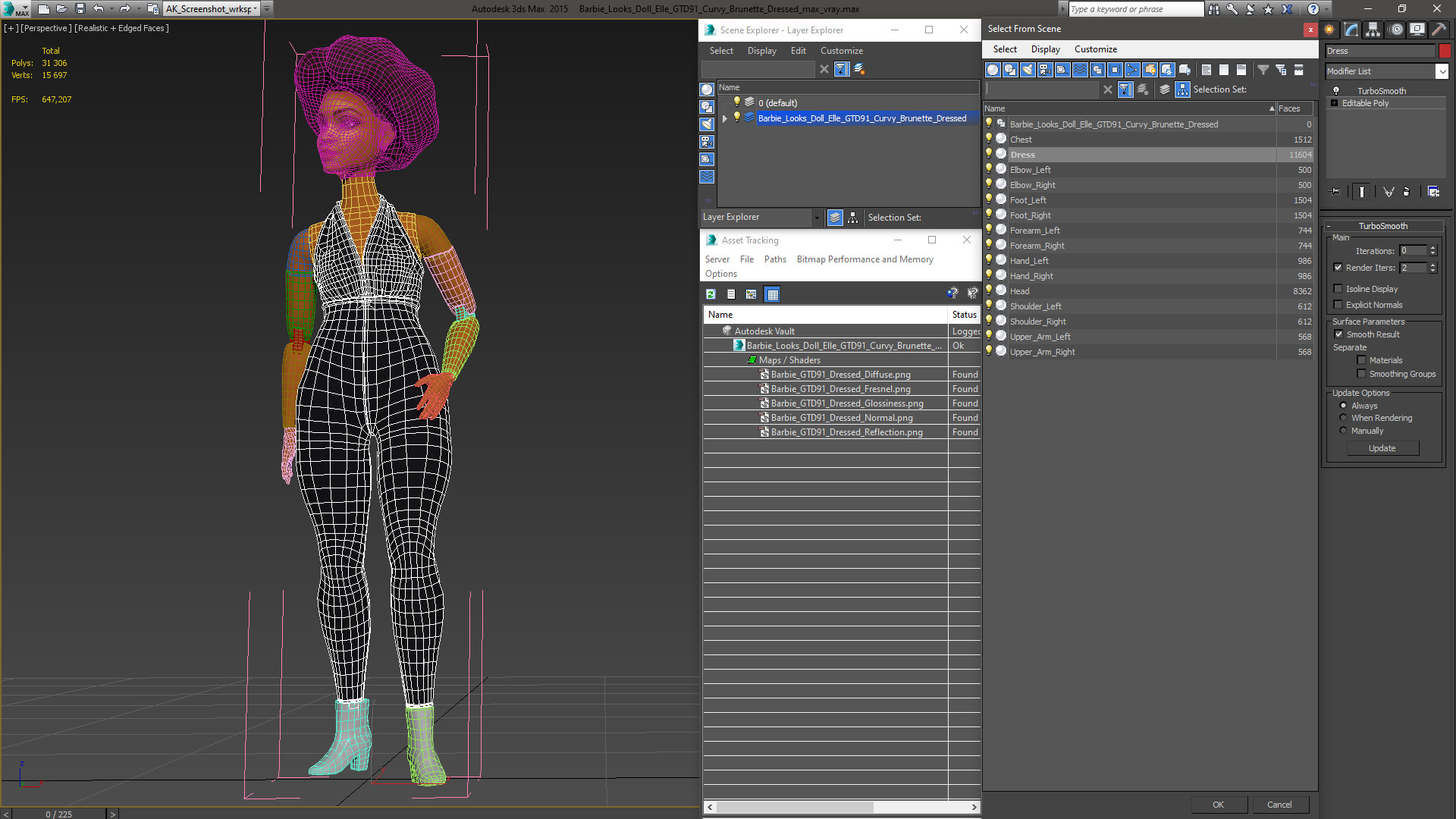The image size is (1456, 819).
Task: Toggle visibility bulb of Head object
Action: click(989, 290)
